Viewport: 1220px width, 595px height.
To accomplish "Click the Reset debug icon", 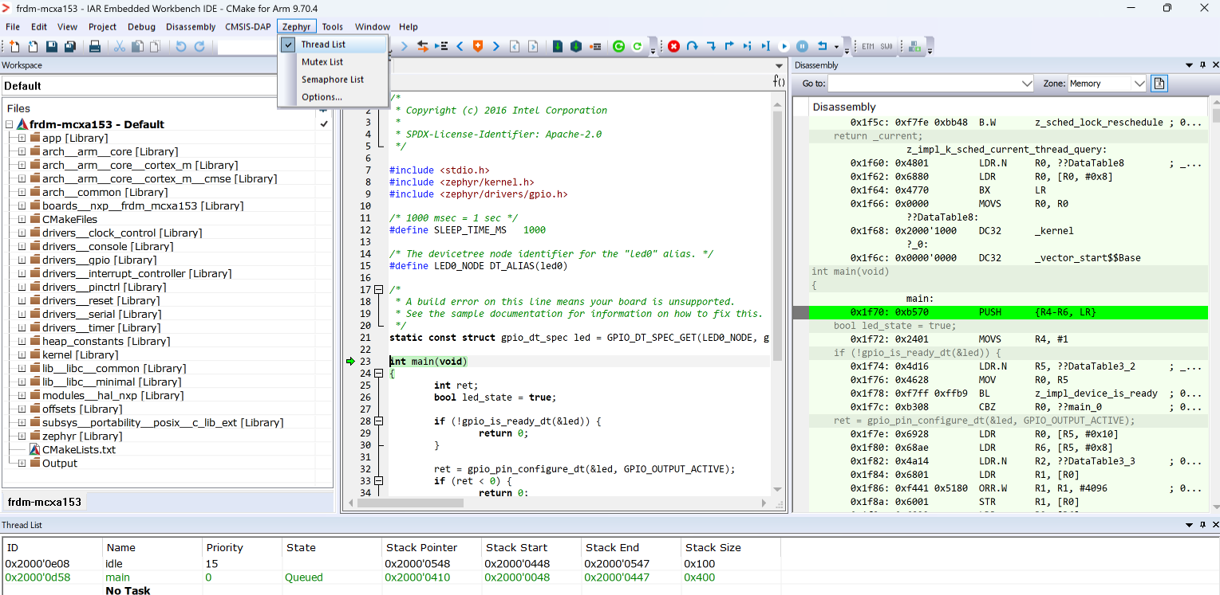I will (822, 46).
